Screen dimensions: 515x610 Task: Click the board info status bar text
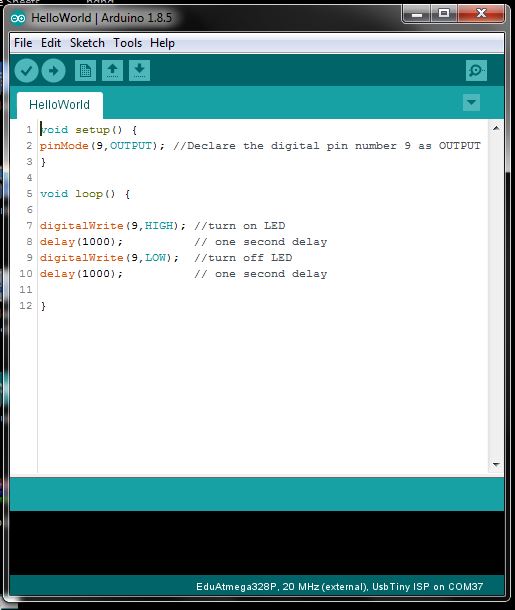click(340, 586)
